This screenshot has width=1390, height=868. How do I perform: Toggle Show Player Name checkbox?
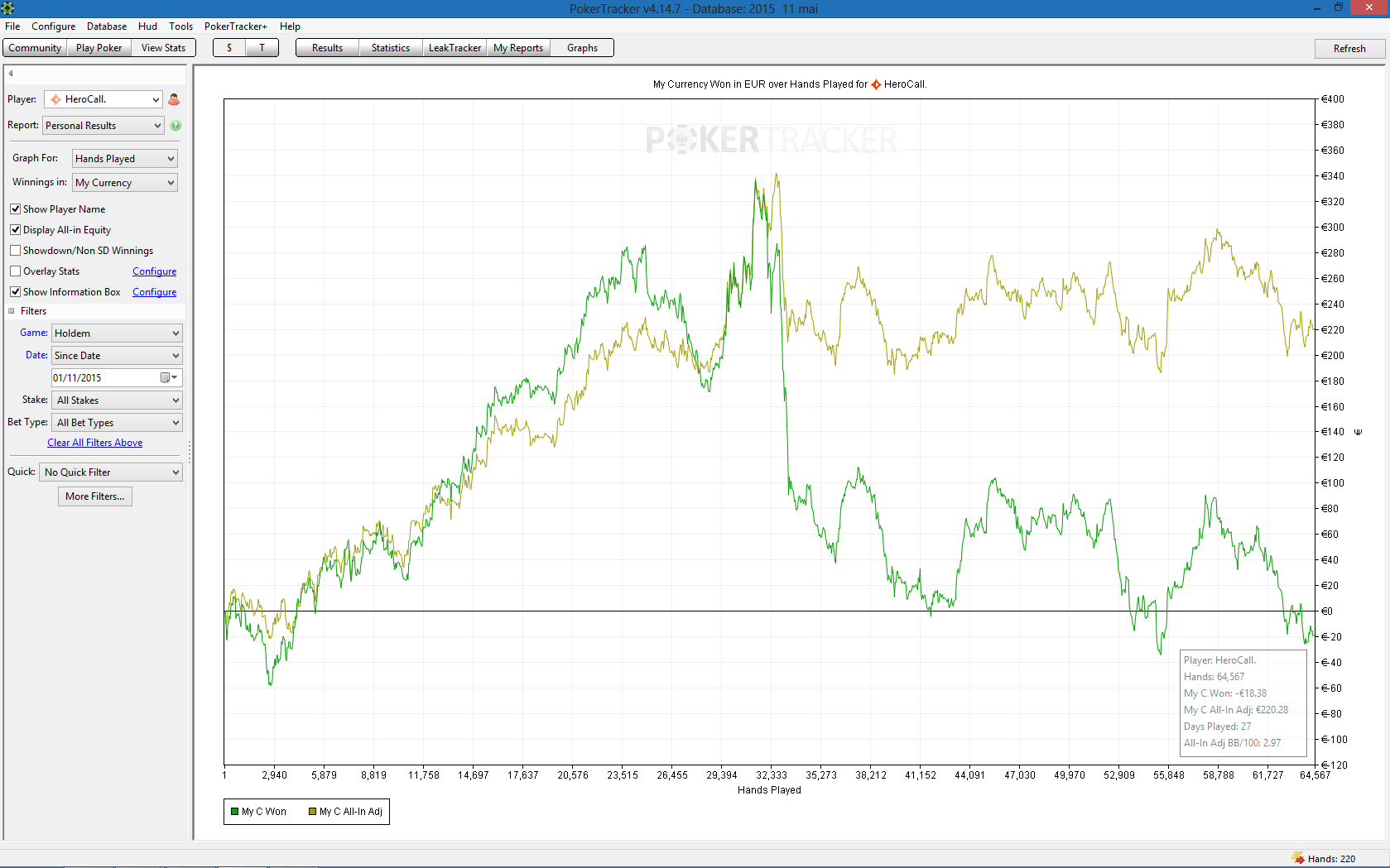coord(15,209)
